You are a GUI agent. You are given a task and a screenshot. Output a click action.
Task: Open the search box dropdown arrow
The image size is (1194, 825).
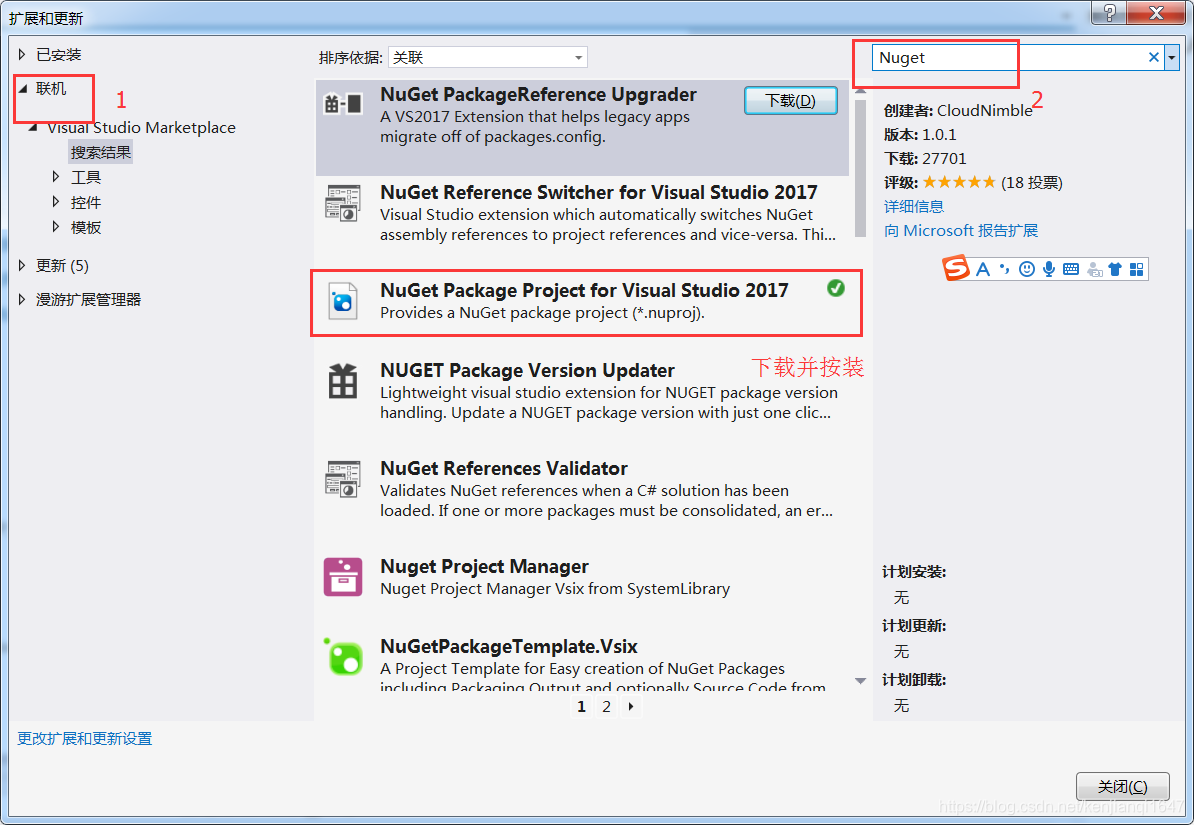(x=1172, y=57)
